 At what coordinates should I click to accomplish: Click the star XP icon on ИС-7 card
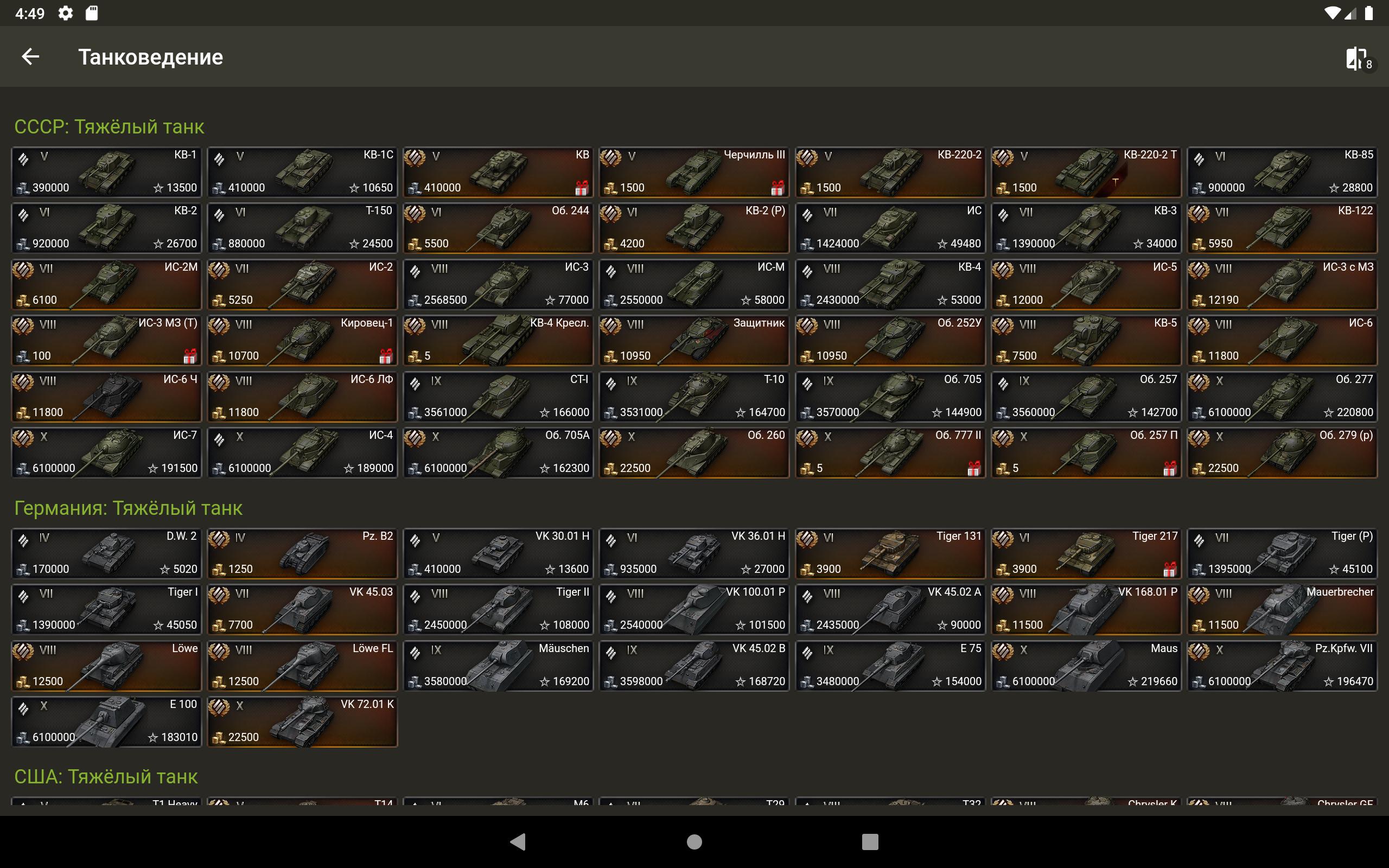point(152,468)
